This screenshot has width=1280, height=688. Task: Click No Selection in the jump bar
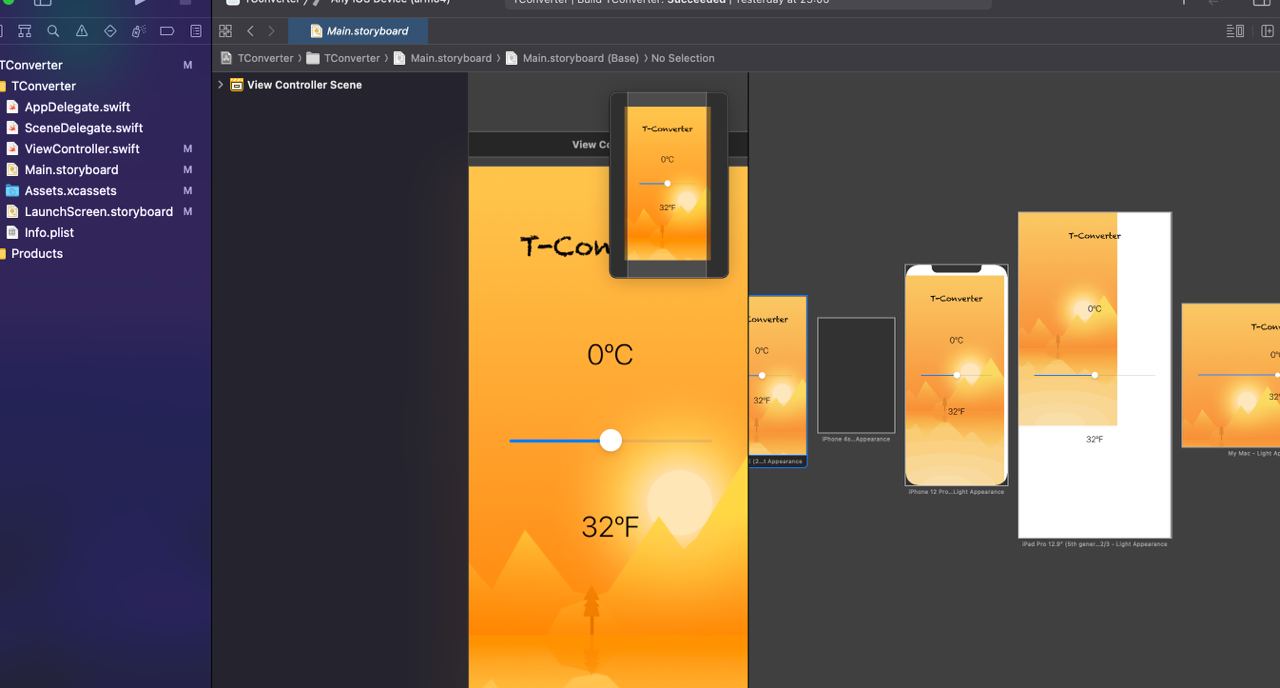click(683, 58)
